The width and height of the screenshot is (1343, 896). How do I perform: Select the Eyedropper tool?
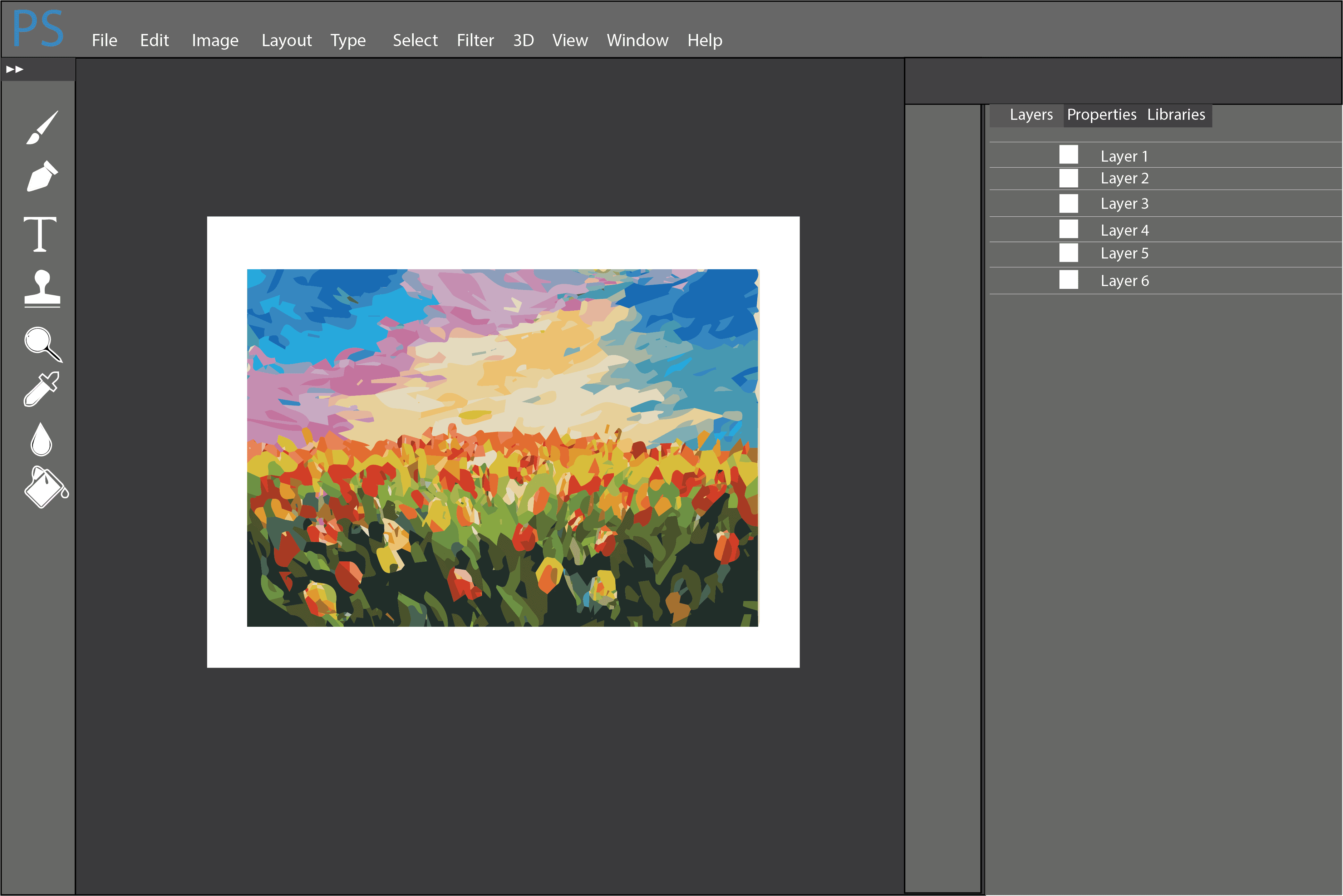[x=42, y=389]
